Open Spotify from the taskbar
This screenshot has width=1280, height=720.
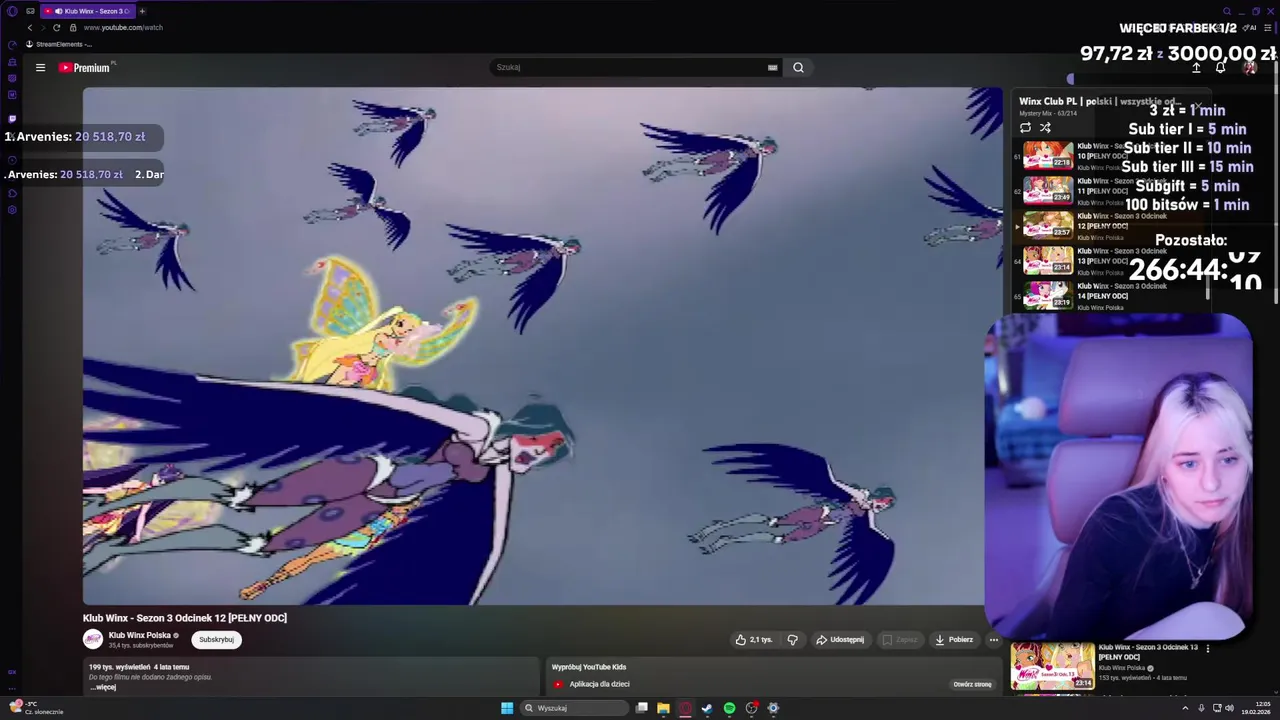pos(729,708)
